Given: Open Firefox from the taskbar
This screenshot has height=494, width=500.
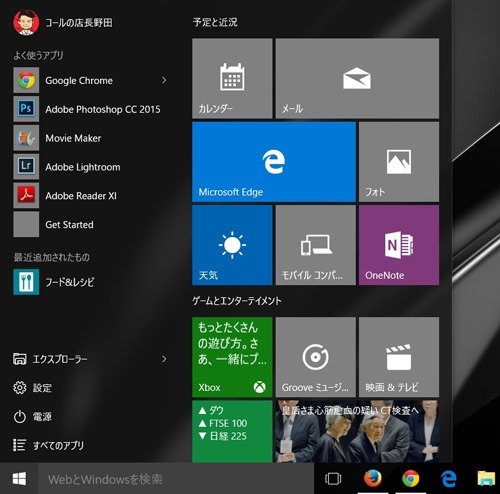Looking at the screenshot, I should tap(372, 479).
